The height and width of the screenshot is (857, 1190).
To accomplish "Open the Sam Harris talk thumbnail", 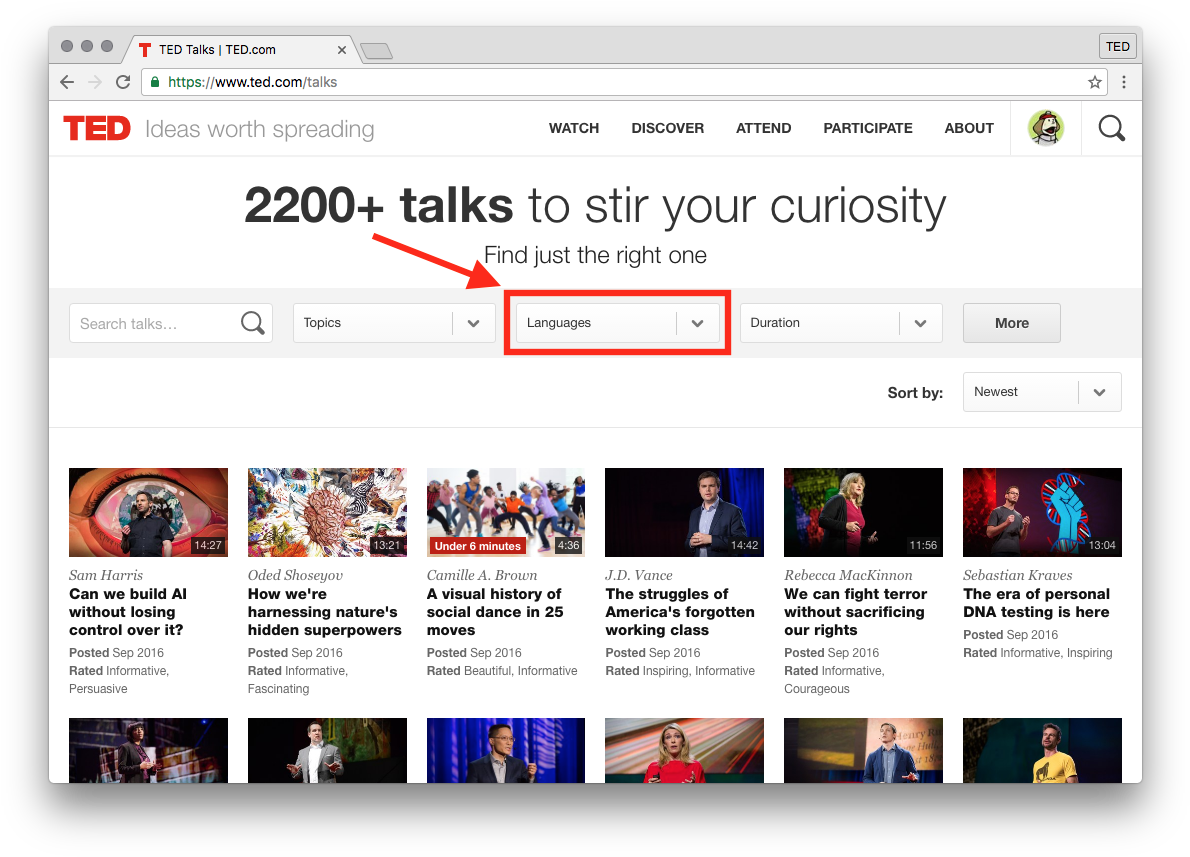I will pos(148,512).
